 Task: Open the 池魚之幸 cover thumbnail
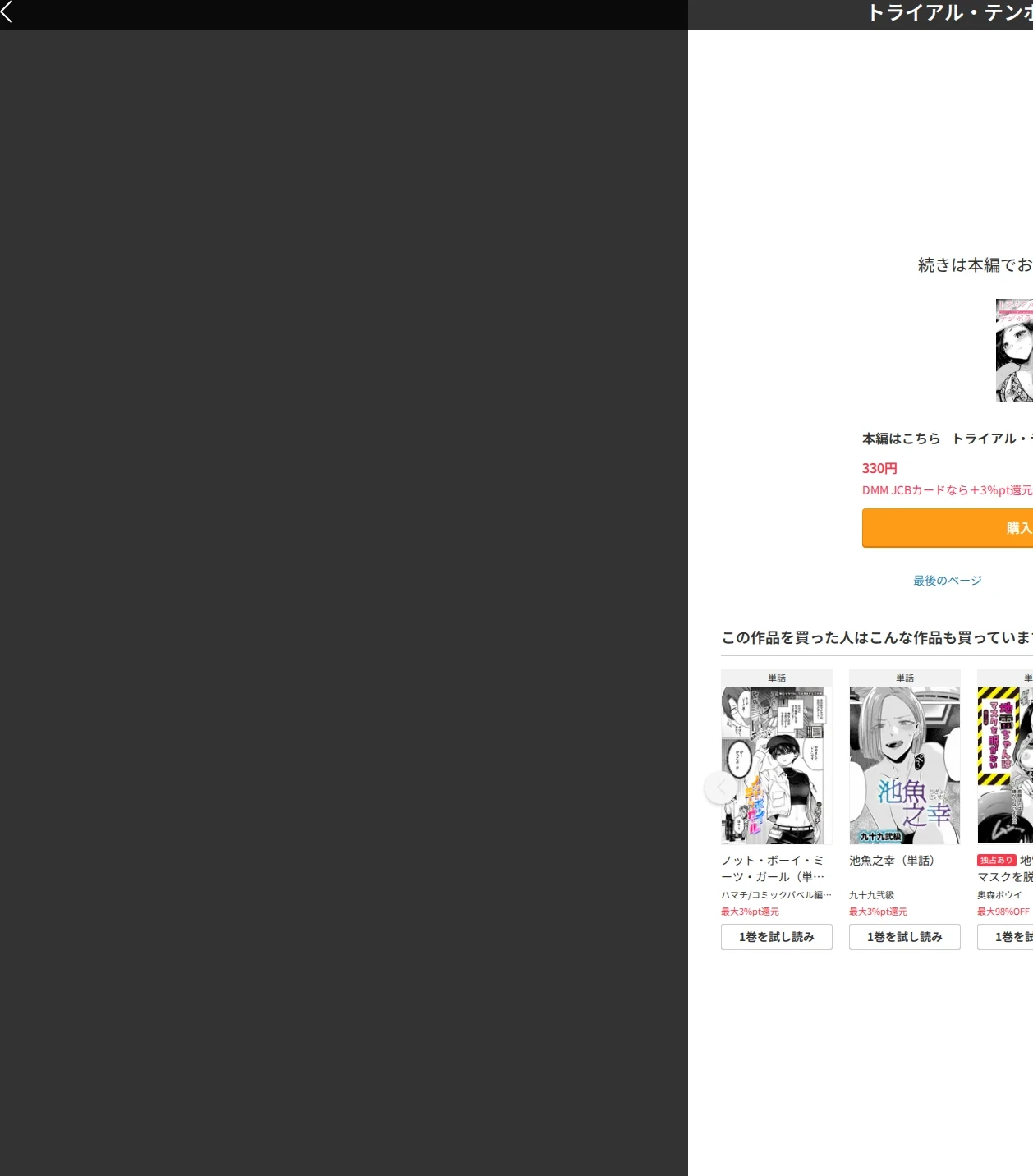(x=905, y=765)
